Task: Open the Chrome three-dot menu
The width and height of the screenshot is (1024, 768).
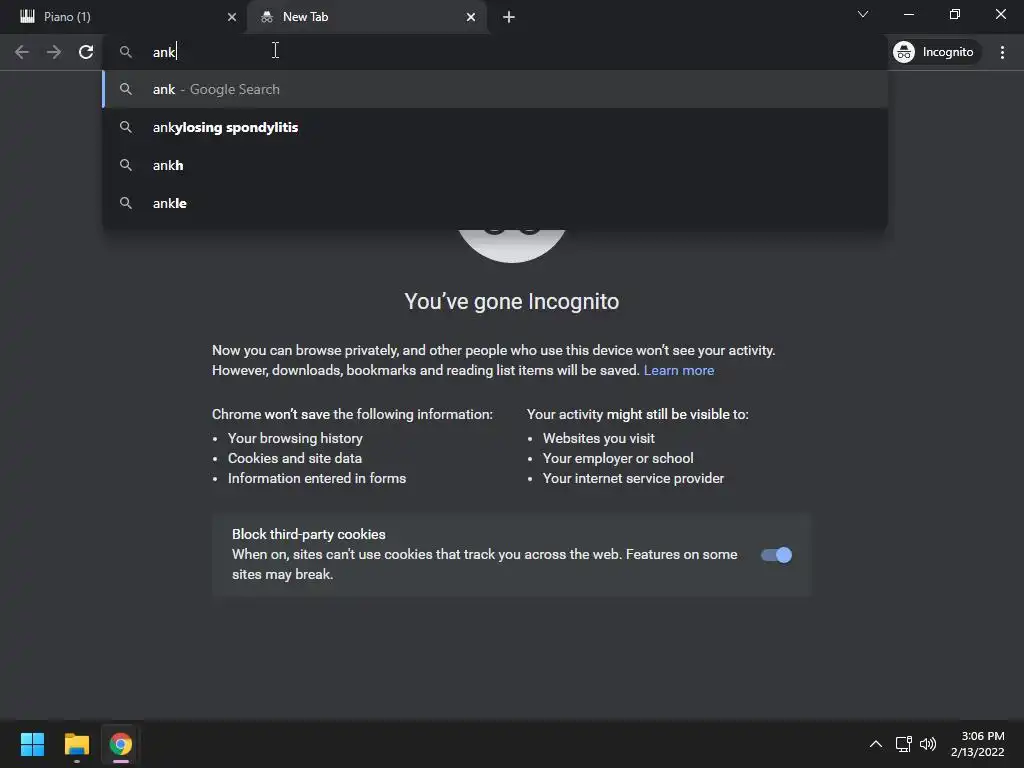Action: (1002, 52)
